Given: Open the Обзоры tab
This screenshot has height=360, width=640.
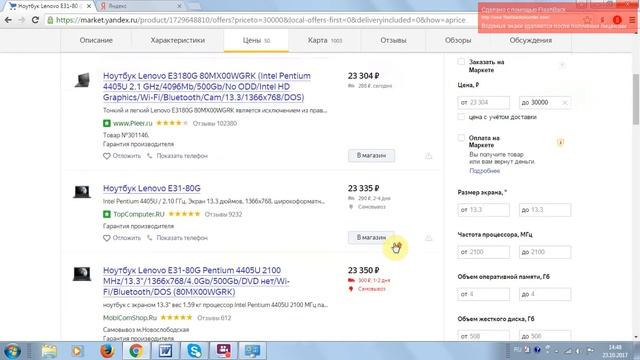Looking at the screenshot, I should coord(458,40).
